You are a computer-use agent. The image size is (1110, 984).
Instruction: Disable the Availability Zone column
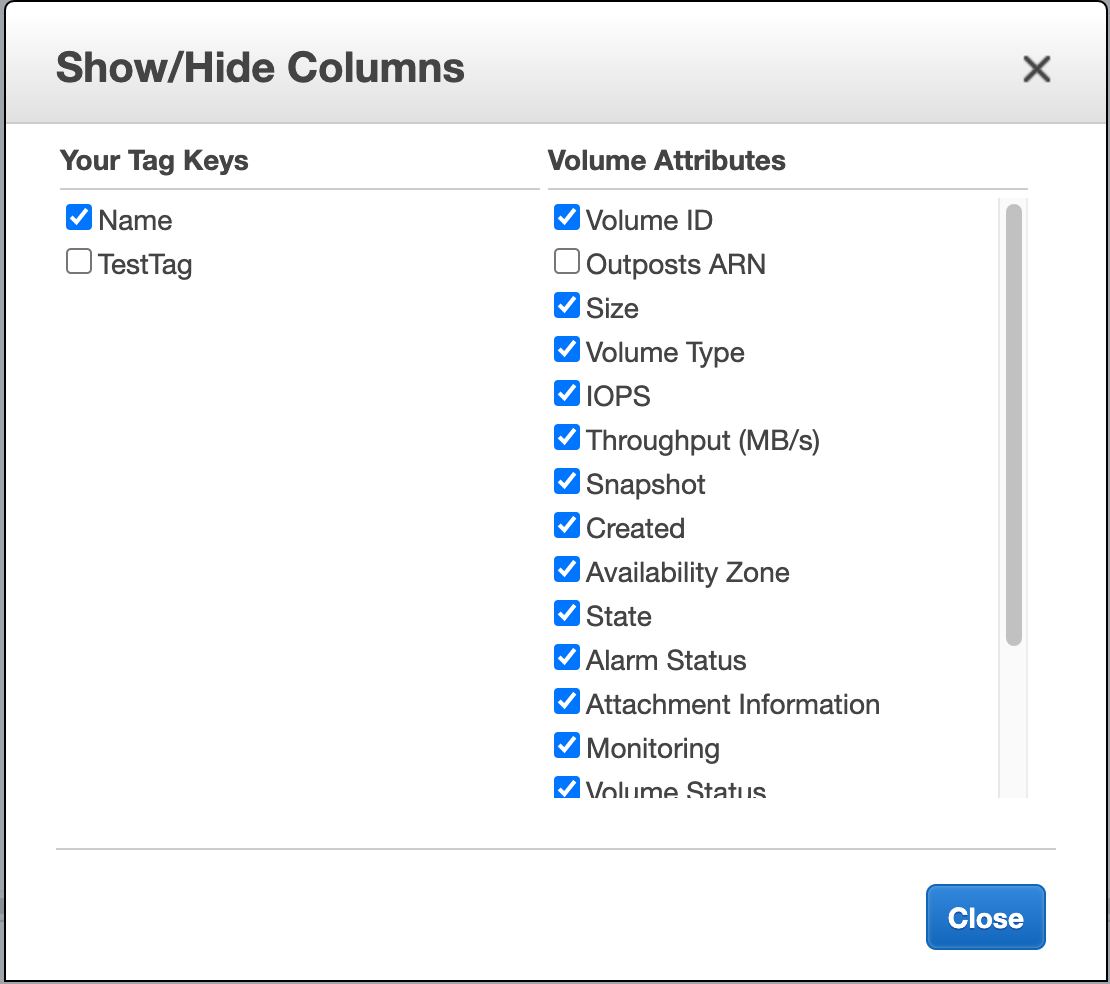pos(567,569)
